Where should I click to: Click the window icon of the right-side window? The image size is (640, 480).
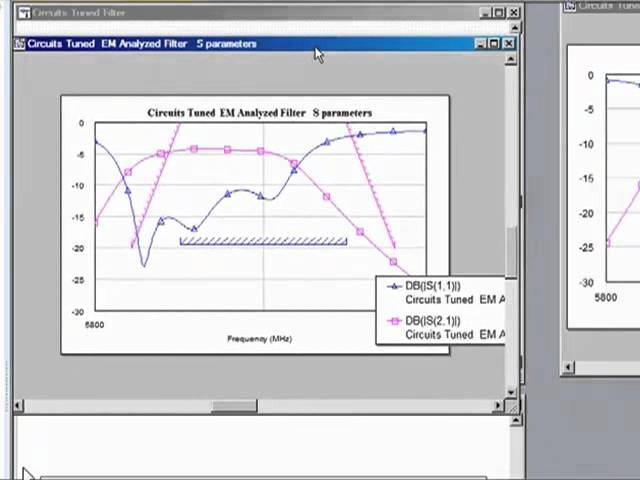(570, 6)
